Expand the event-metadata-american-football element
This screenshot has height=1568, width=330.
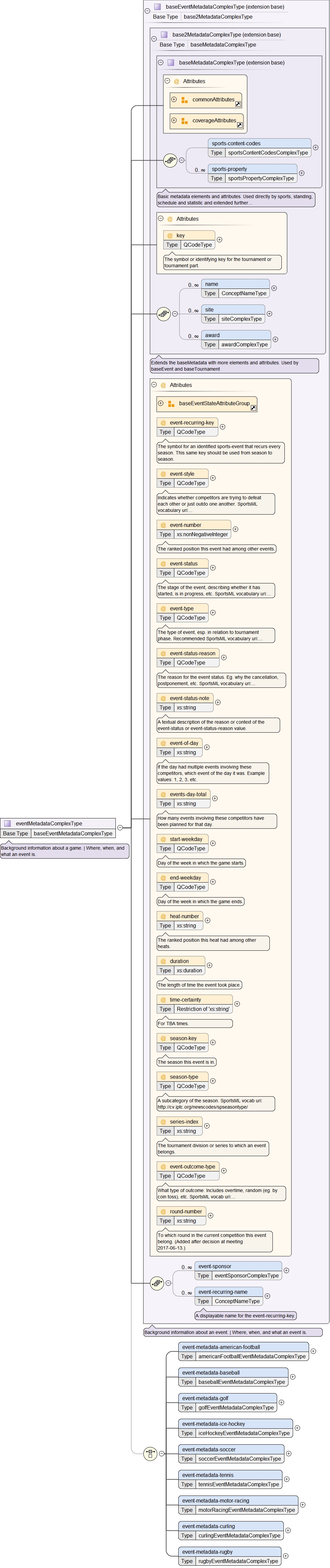tap(313, 1351)
